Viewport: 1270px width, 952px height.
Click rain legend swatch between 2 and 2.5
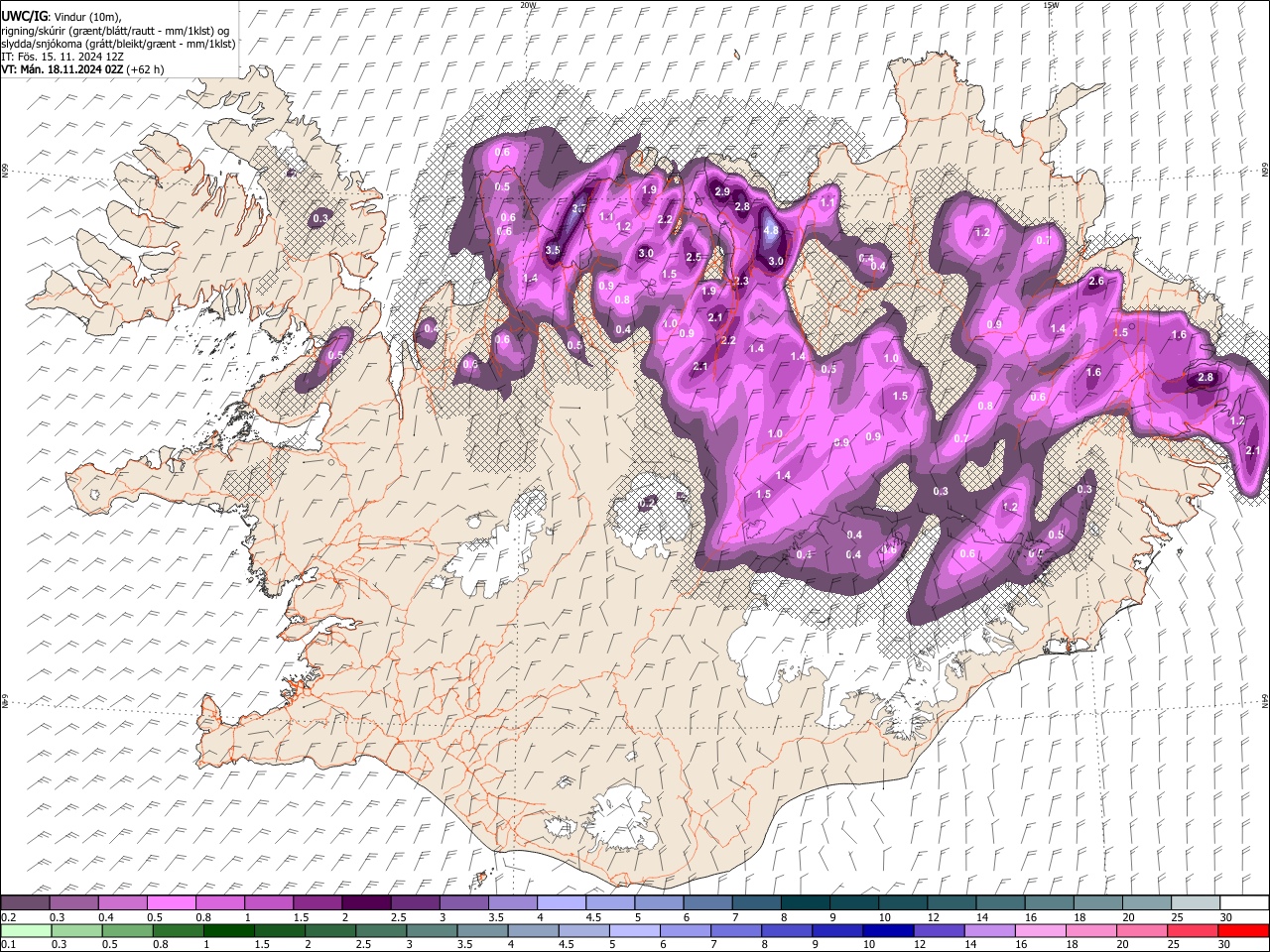pyautogui.click(x=332, y=930)
